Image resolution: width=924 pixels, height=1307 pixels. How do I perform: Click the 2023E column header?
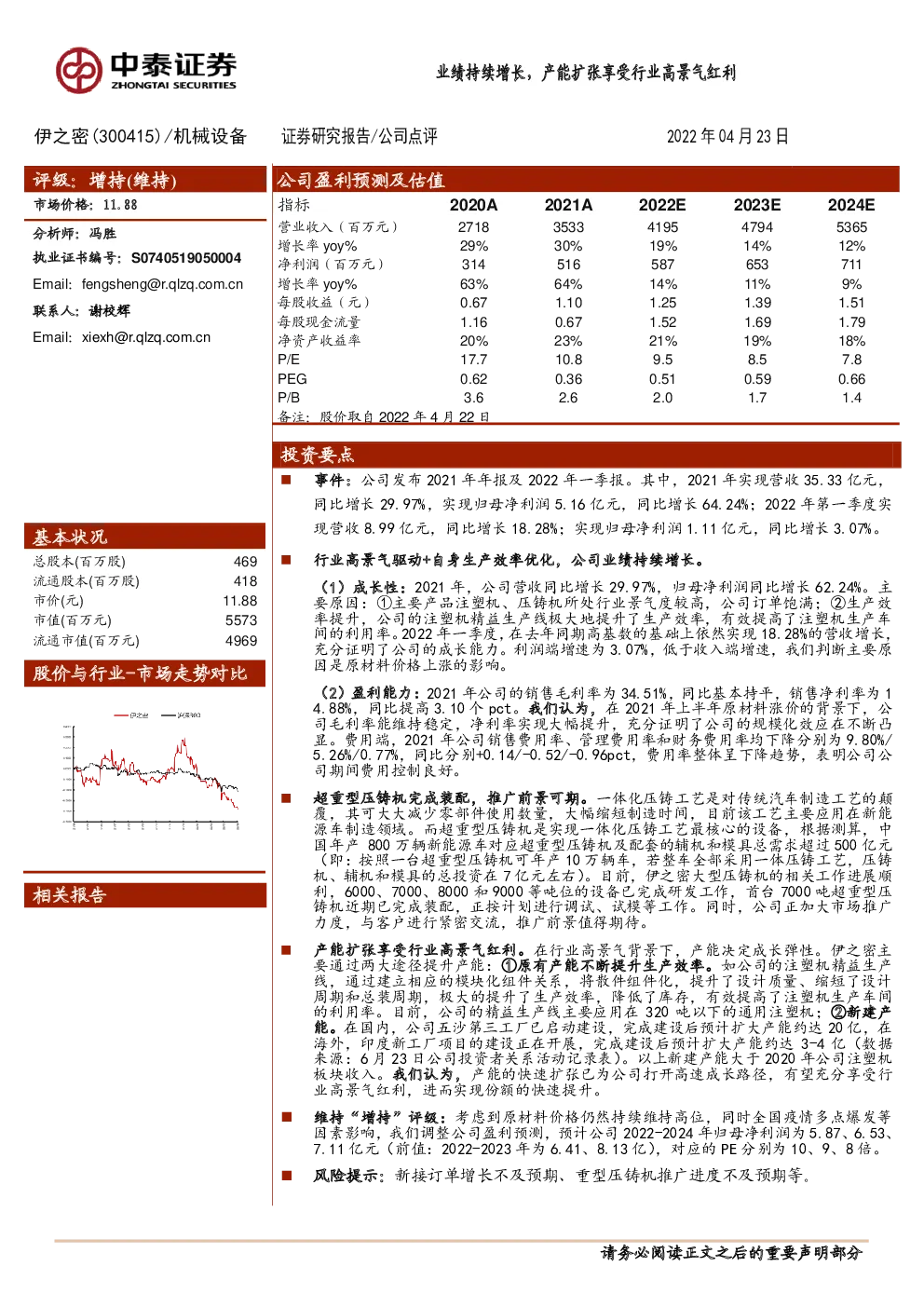click(757, 205)
